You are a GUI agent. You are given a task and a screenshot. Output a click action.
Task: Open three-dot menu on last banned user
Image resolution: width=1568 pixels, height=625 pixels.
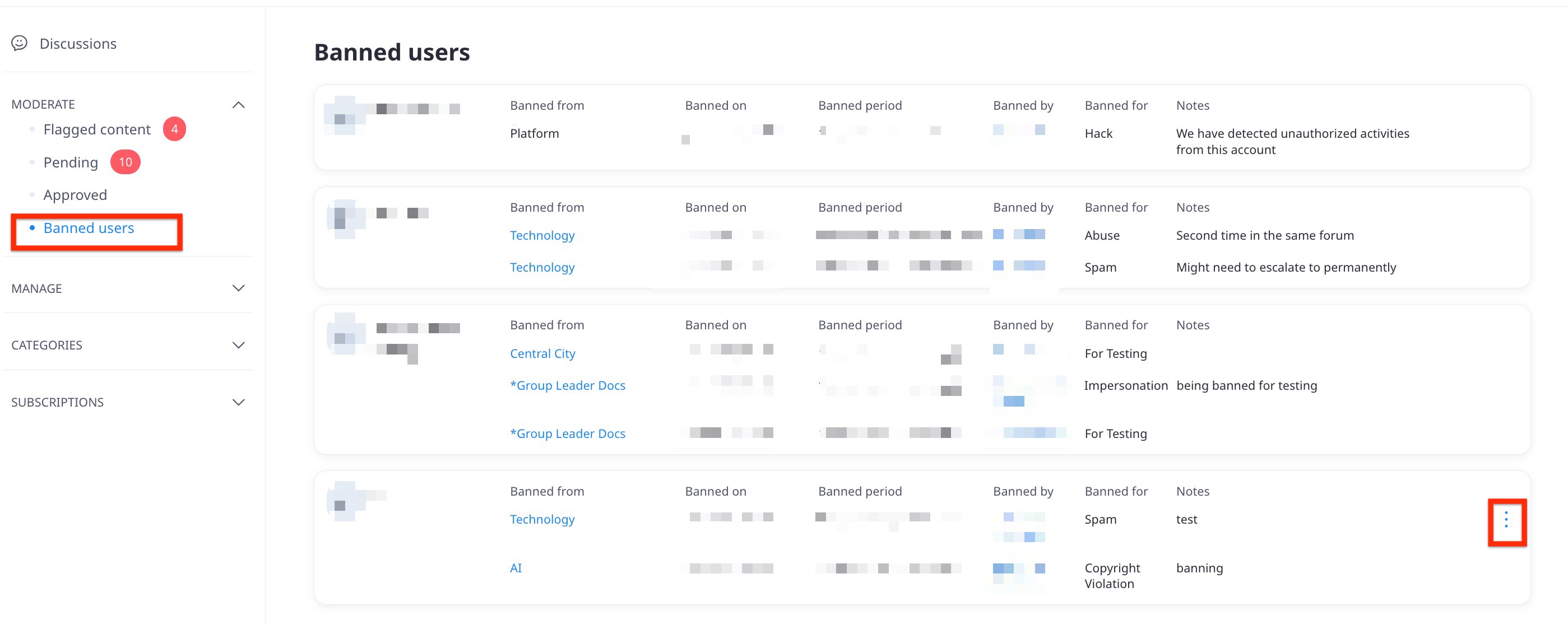pos(1505,520)
